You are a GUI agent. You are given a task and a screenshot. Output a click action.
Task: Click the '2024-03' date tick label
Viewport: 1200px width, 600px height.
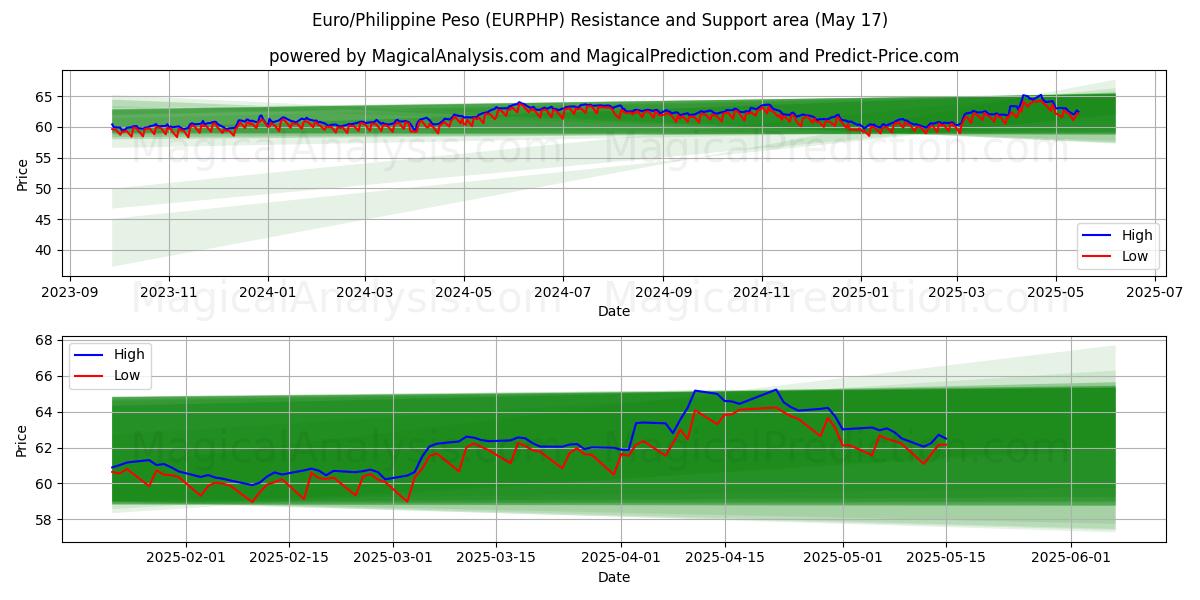pos(365,291)
